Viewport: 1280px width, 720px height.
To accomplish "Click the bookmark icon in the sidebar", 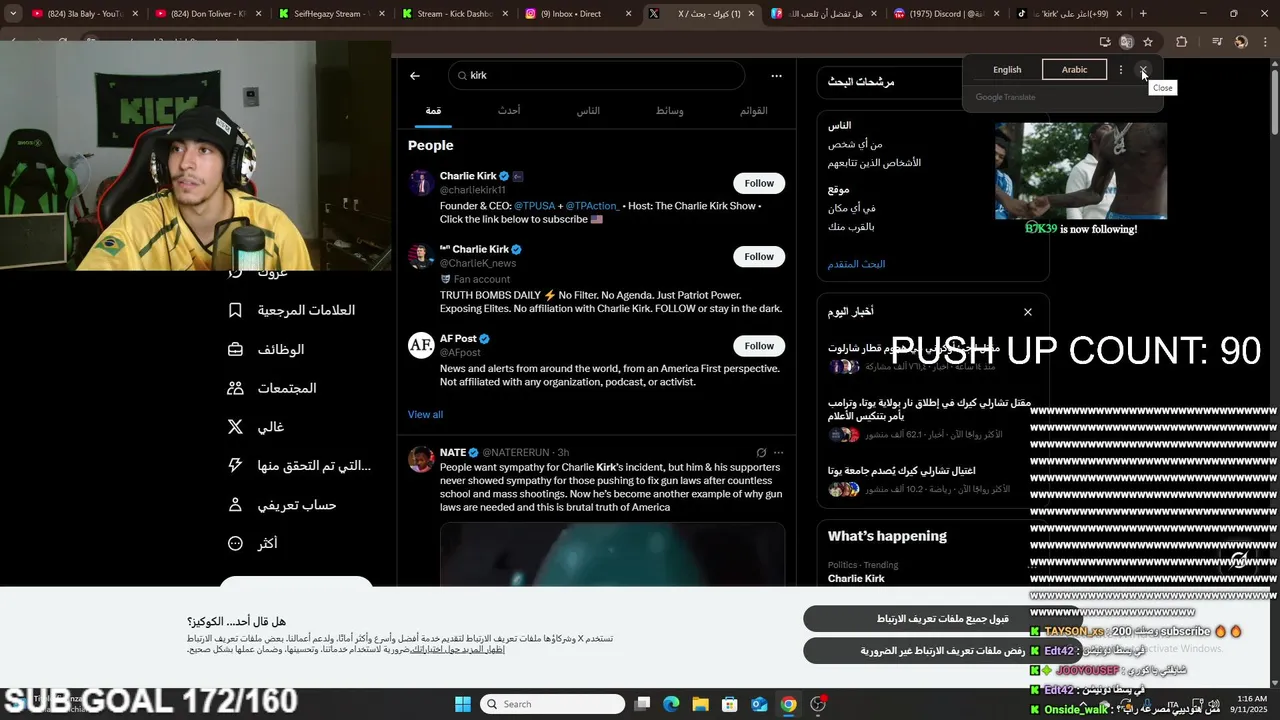I will pyautogui.click(x=235, y=310).
